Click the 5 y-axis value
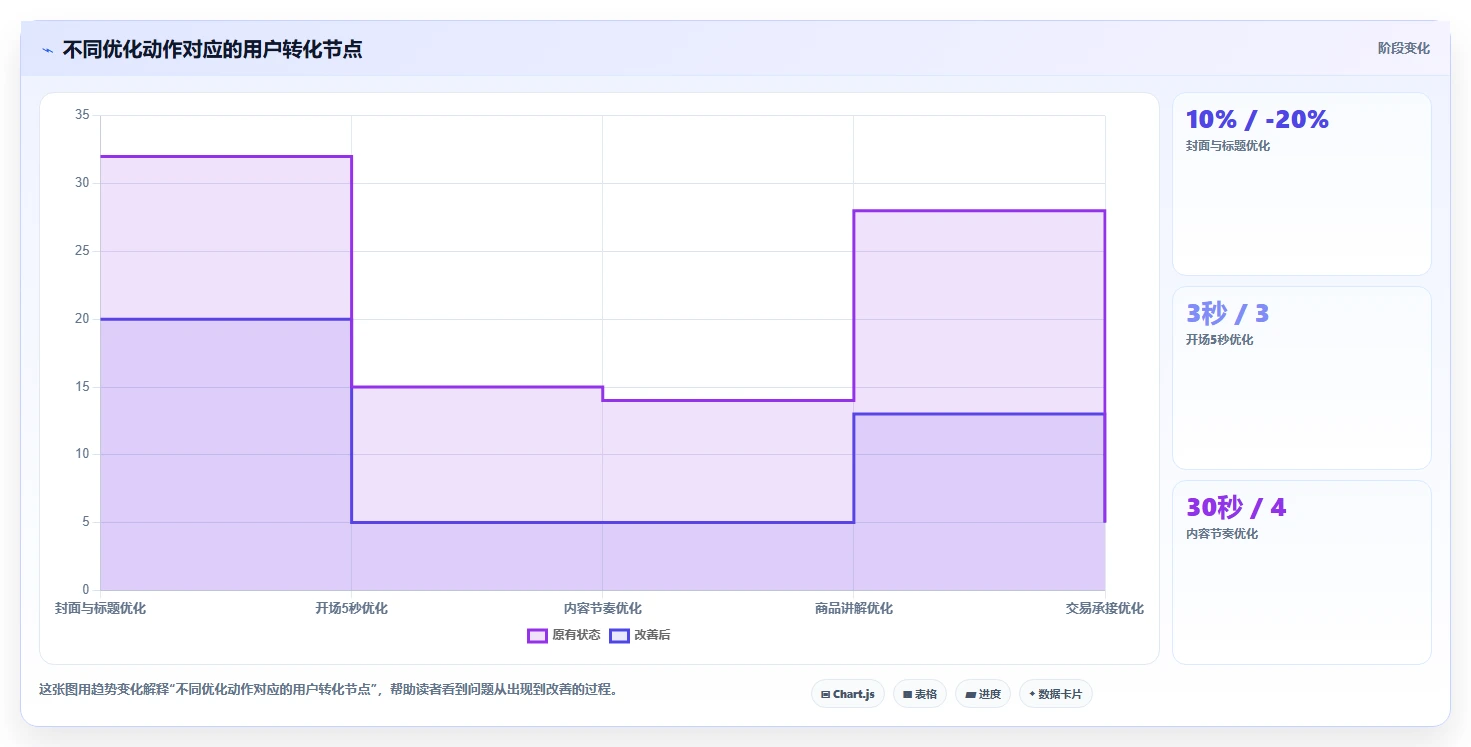The height and width of the screenshot is (747, 1471). pyautogui.click(x=85, y=522)
